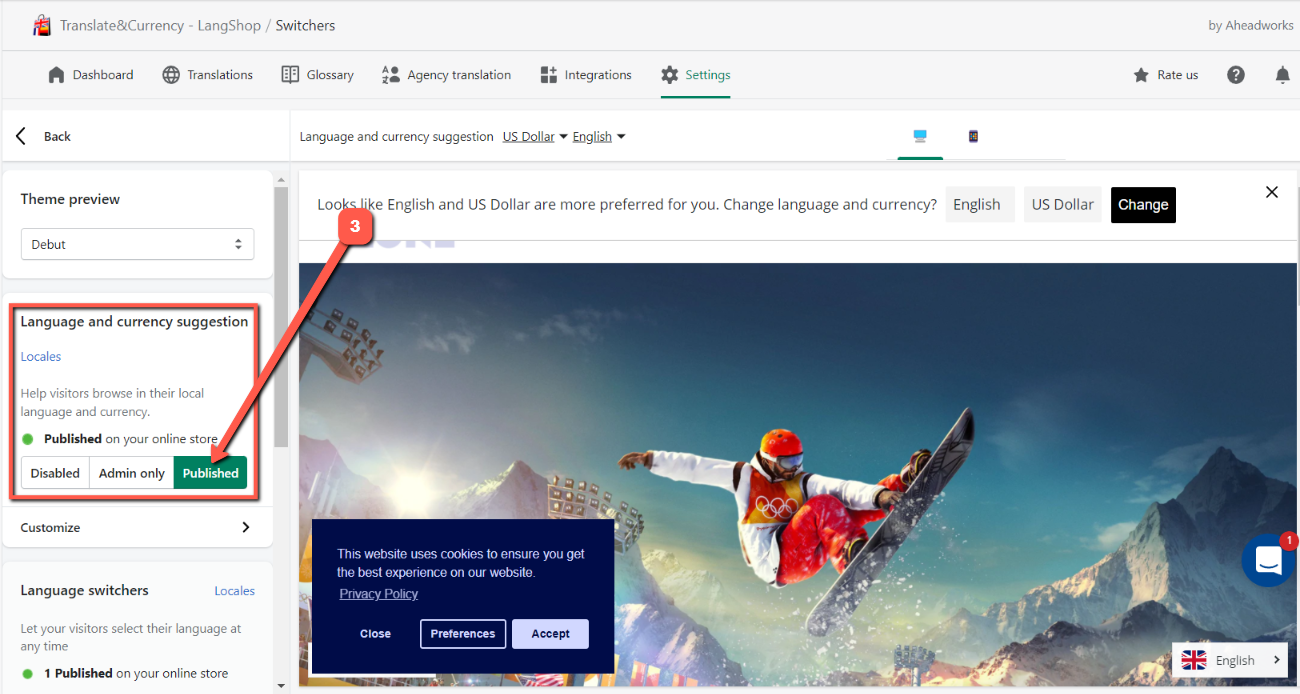
Task: Expand the Customize section
Action: tap(137, 527)
